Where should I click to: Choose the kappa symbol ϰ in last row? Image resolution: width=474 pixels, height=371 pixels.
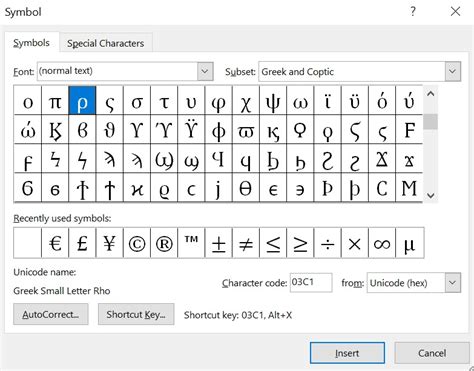click(137, 188)
